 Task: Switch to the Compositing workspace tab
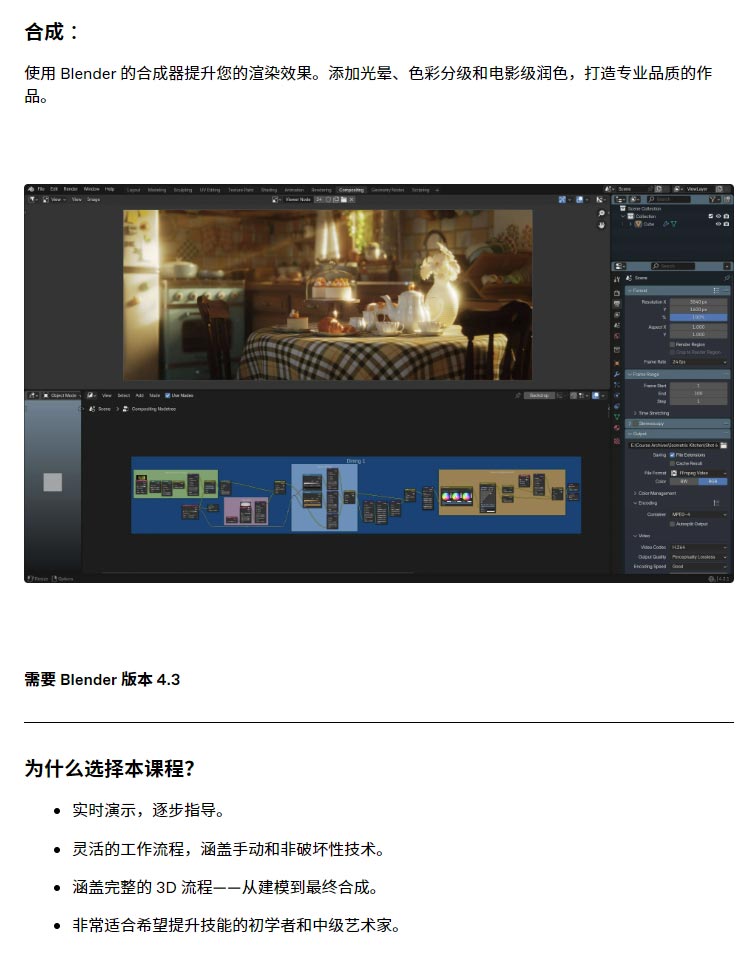351,189
